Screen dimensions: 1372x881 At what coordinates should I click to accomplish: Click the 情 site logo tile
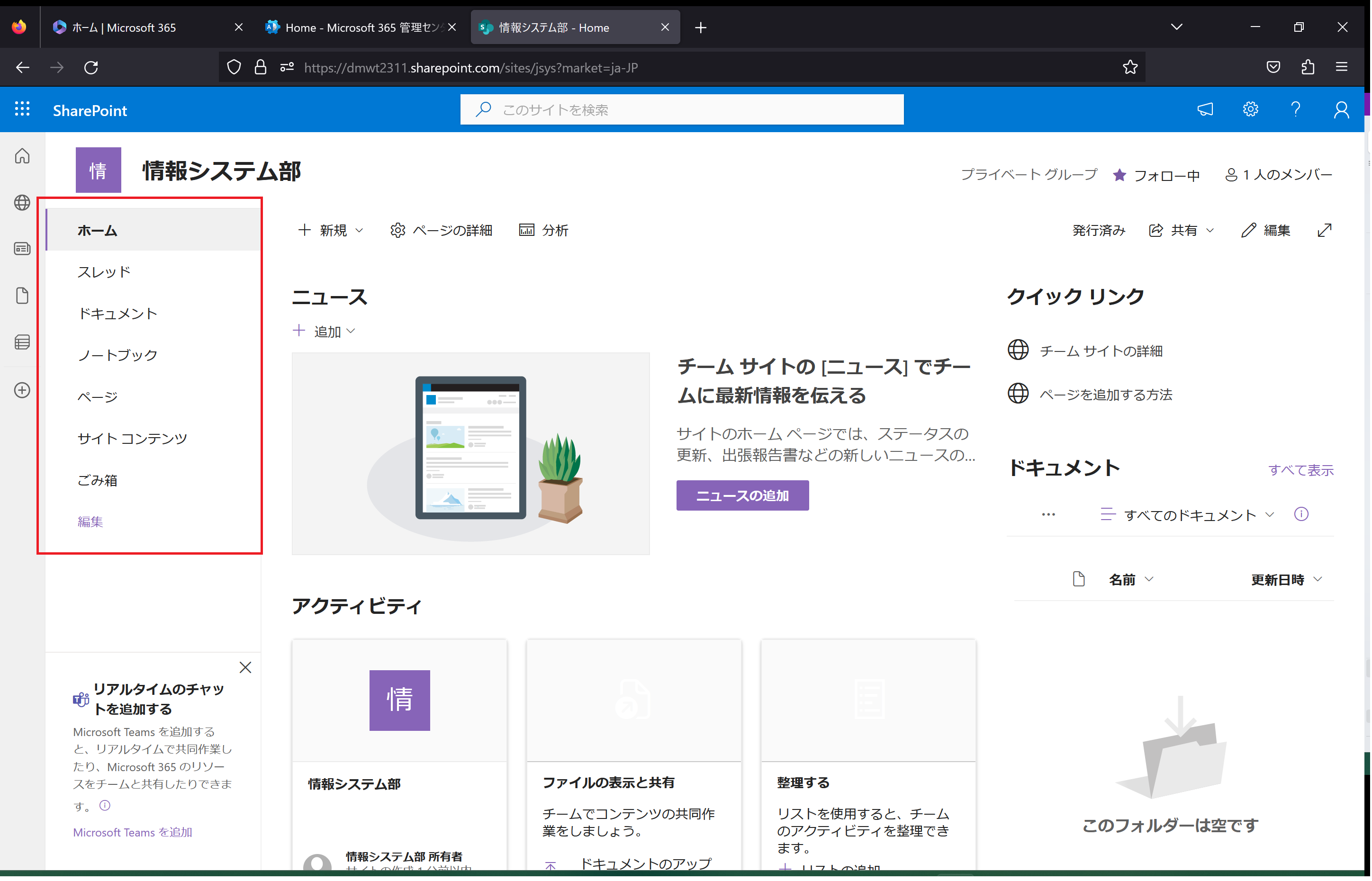[x=99, y=170]
